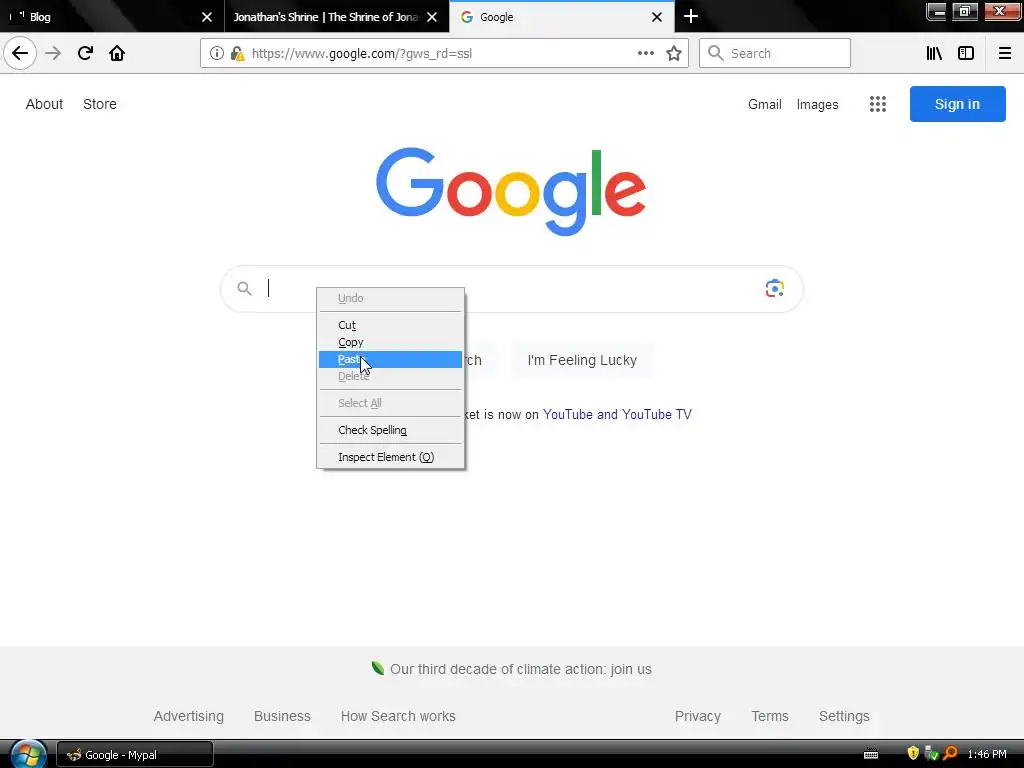
Task: Open a new browser tab
Action: [691, 16]
